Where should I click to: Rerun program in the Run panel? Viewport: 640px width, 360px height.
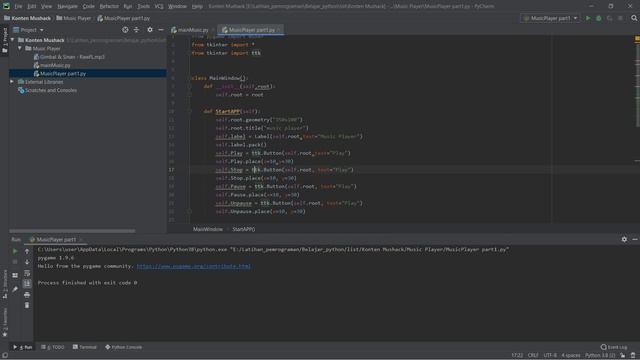15,251
